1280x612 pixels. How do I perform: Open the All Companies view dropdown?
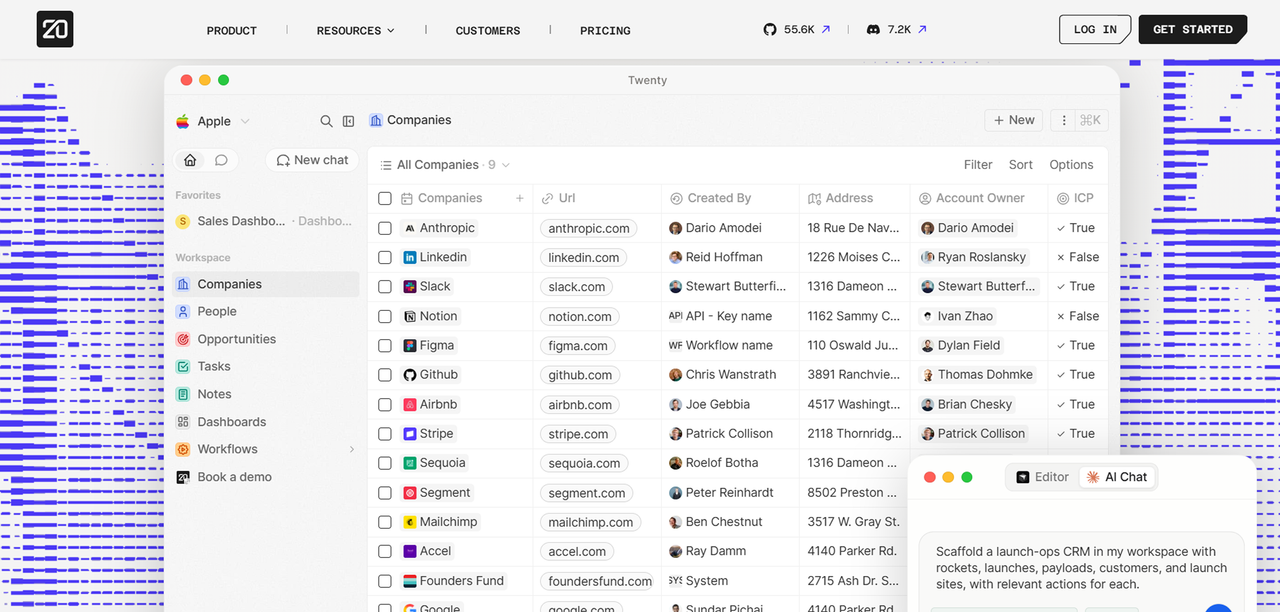click(445, 165)
